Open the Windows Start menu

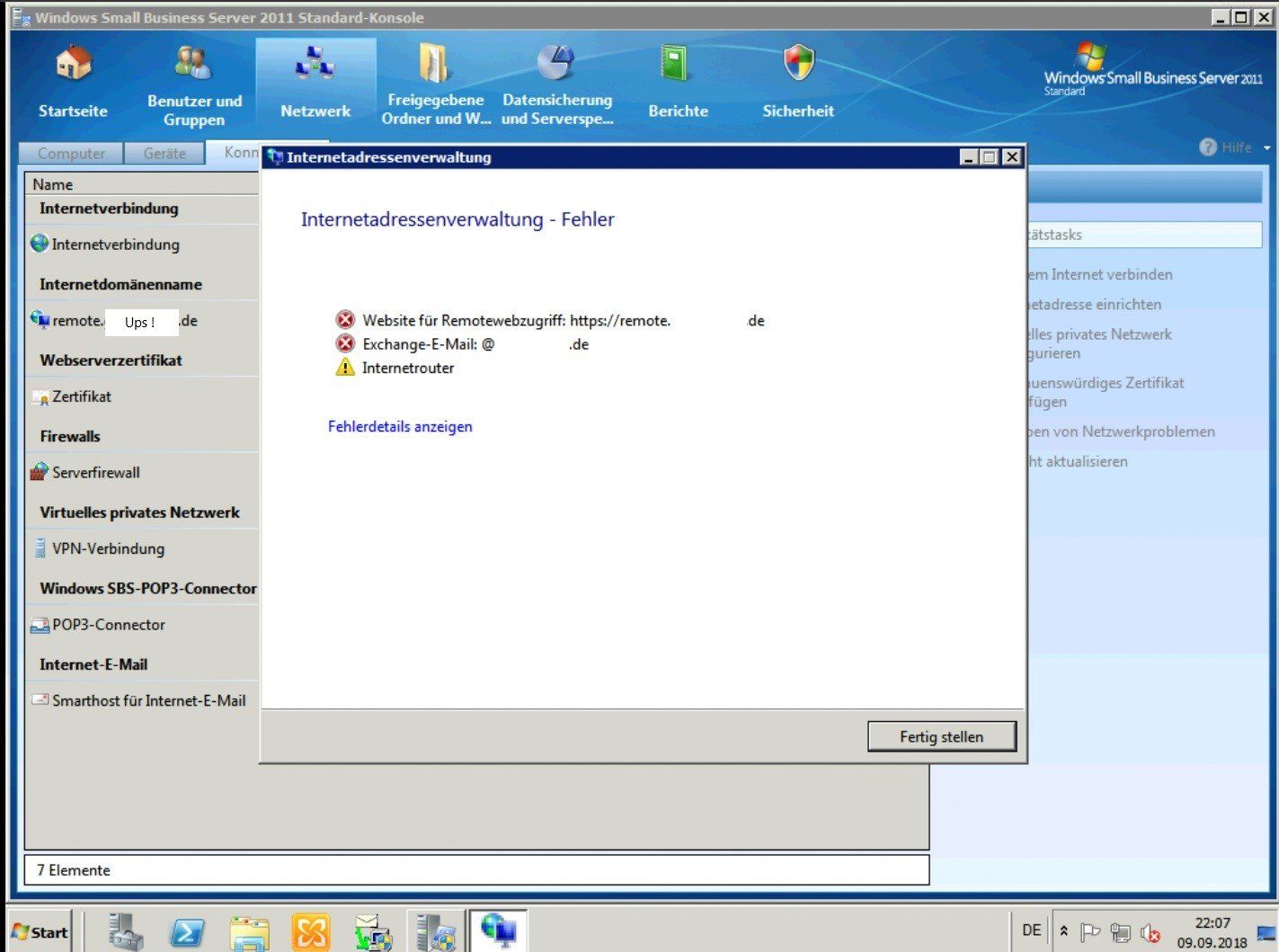click(40, 931)
